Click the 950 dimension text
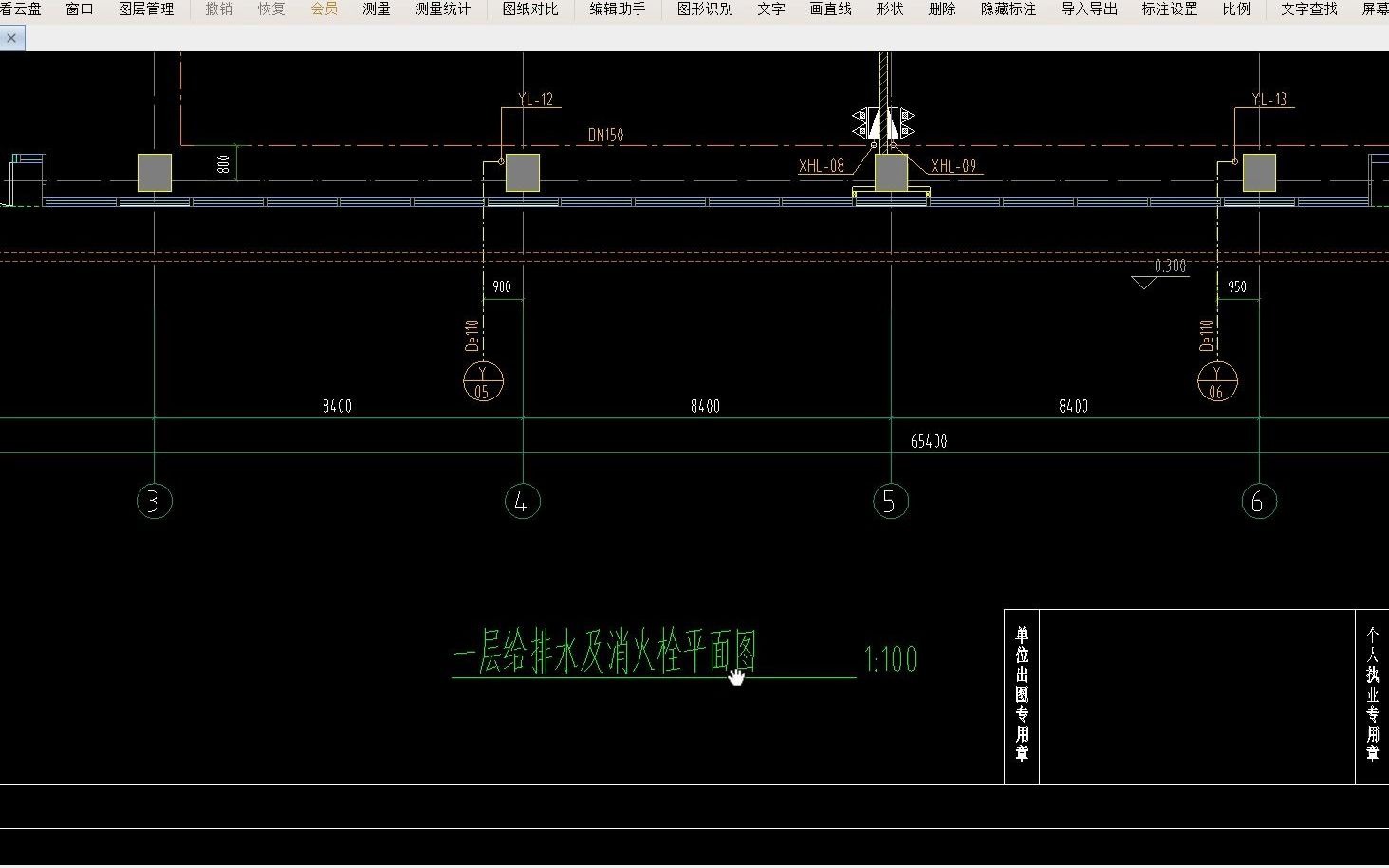1389x868 pixels. pyautogui.click(x=1237, y=286)
